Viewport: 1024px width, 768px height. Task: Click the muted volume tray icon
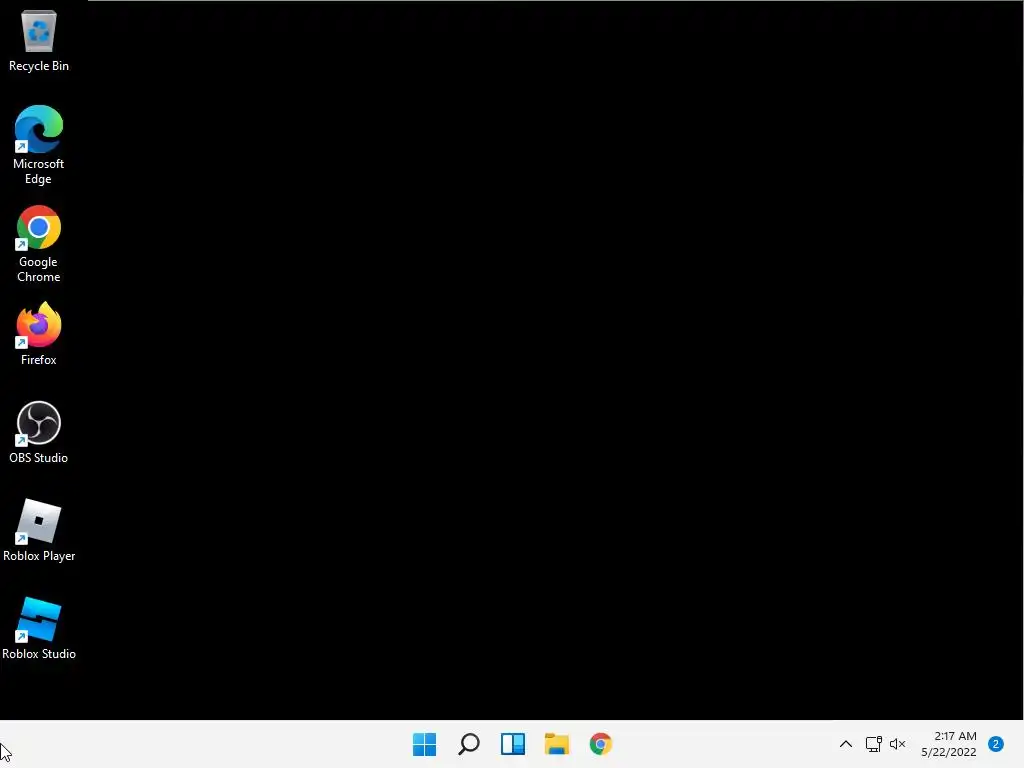[x=898, y=744]
